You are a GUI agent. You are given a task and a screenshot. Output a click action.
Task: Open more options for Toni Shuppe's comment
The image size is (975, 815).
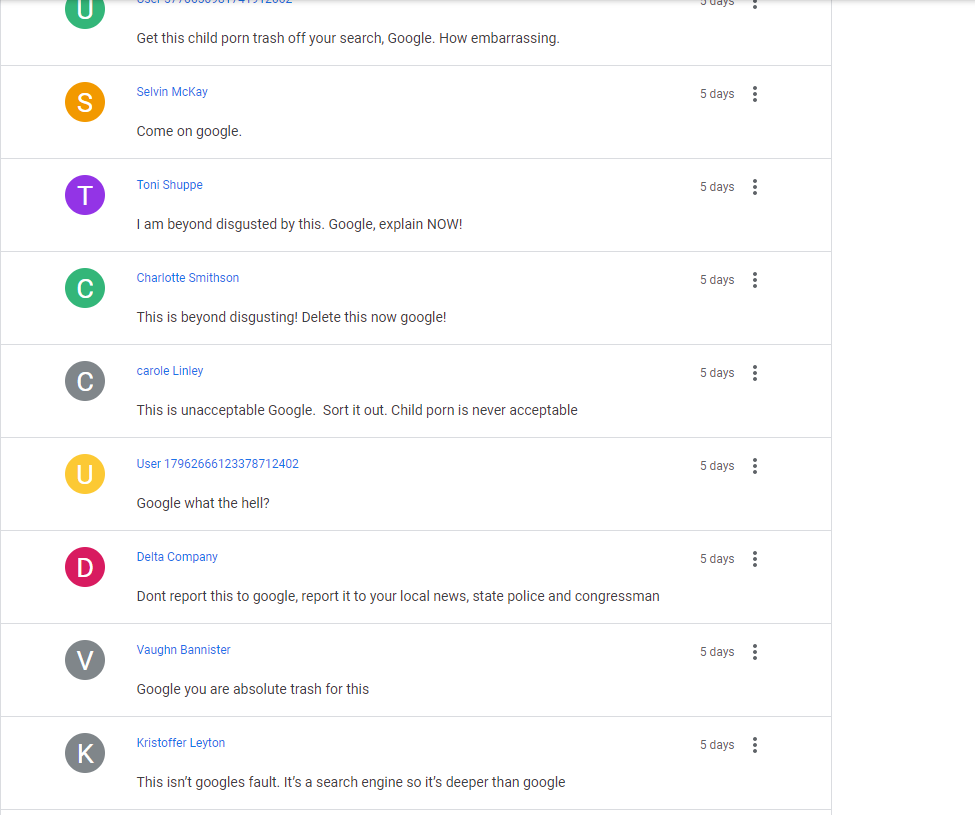755,187
